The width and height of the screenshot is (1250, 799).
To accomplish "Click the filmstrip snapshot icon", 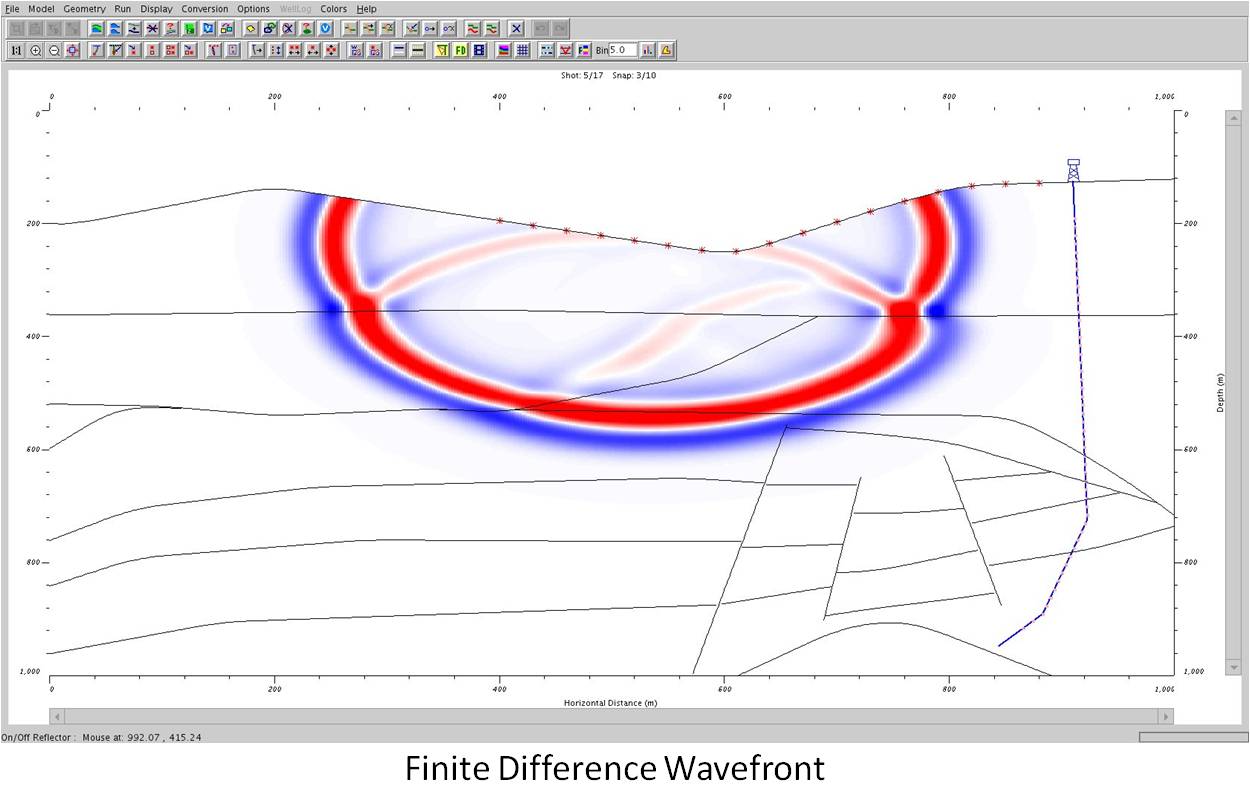I will [x=479, y=50].
